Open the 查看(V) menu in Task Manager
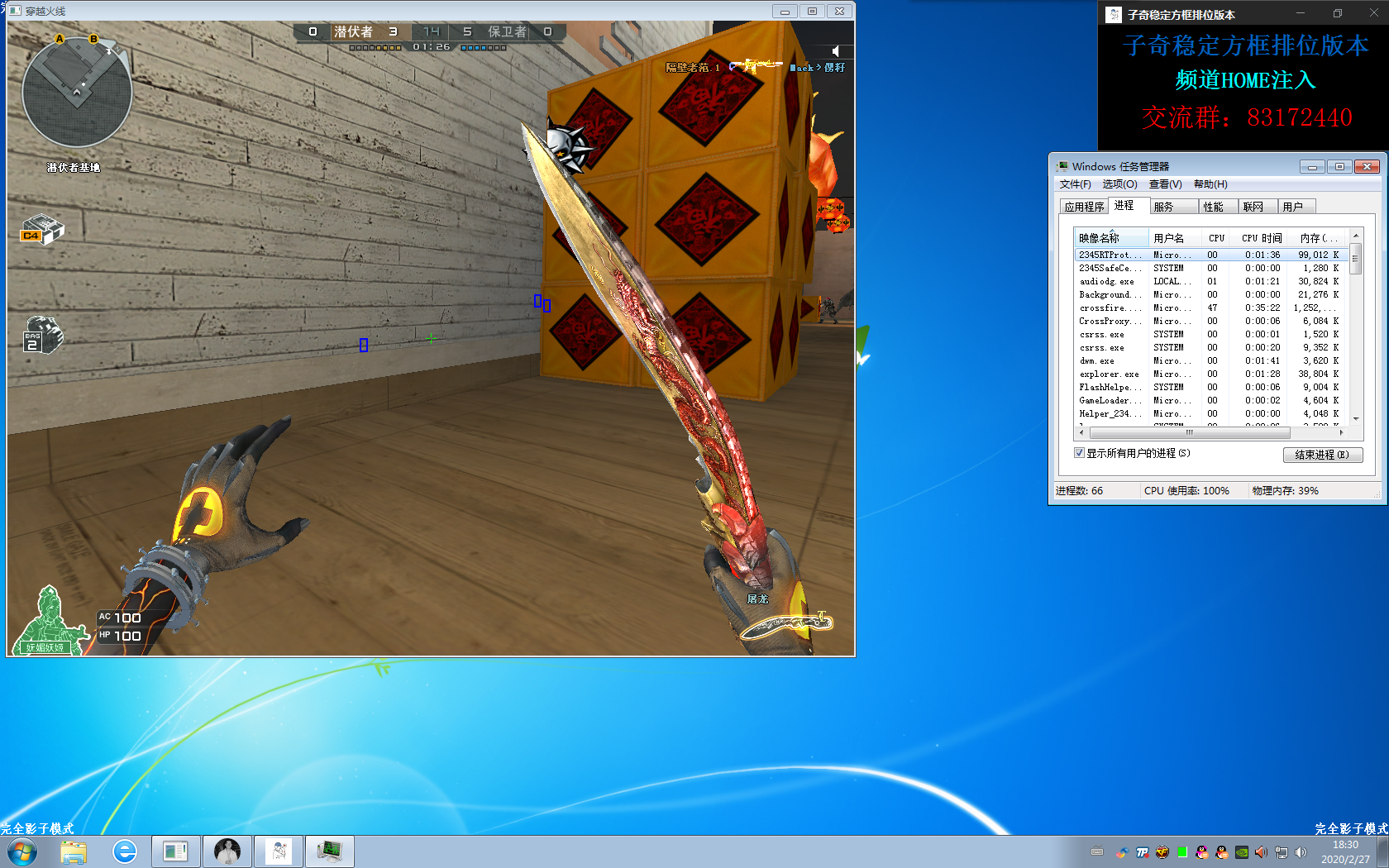The image size is (1389, 868). click(1165, 184)
